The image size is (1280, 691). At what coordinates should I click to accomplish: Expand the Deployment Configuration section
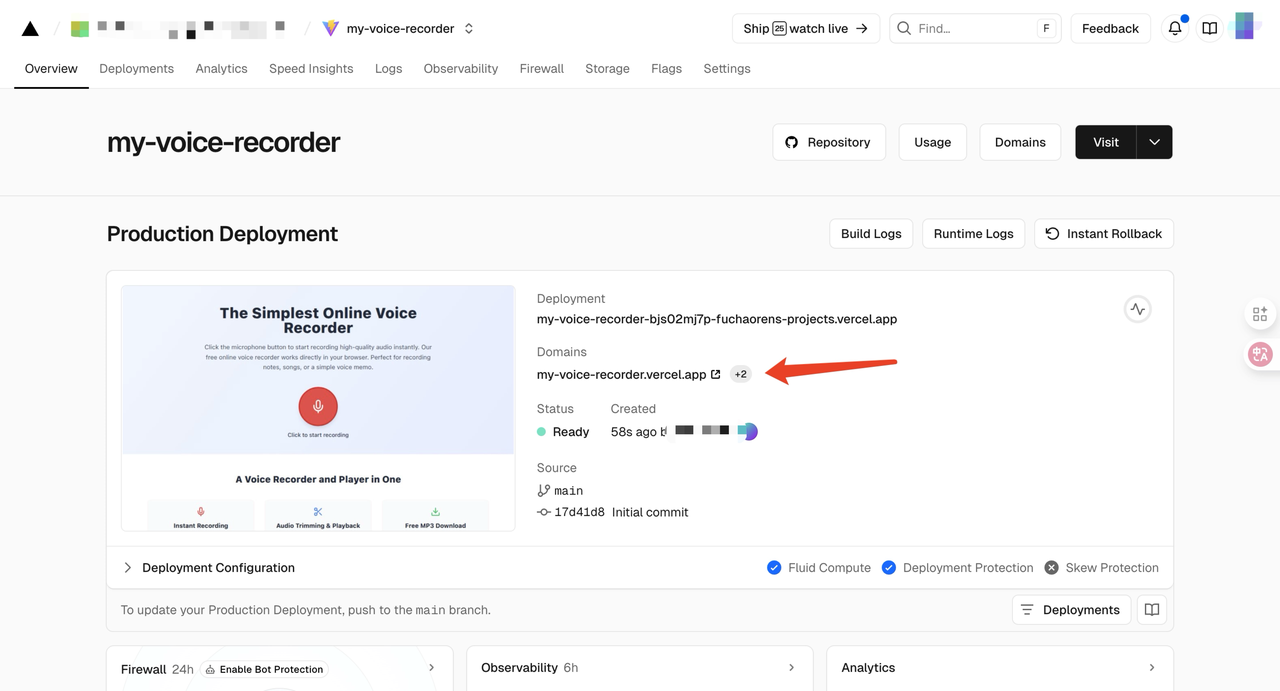[x=128, y=568]
